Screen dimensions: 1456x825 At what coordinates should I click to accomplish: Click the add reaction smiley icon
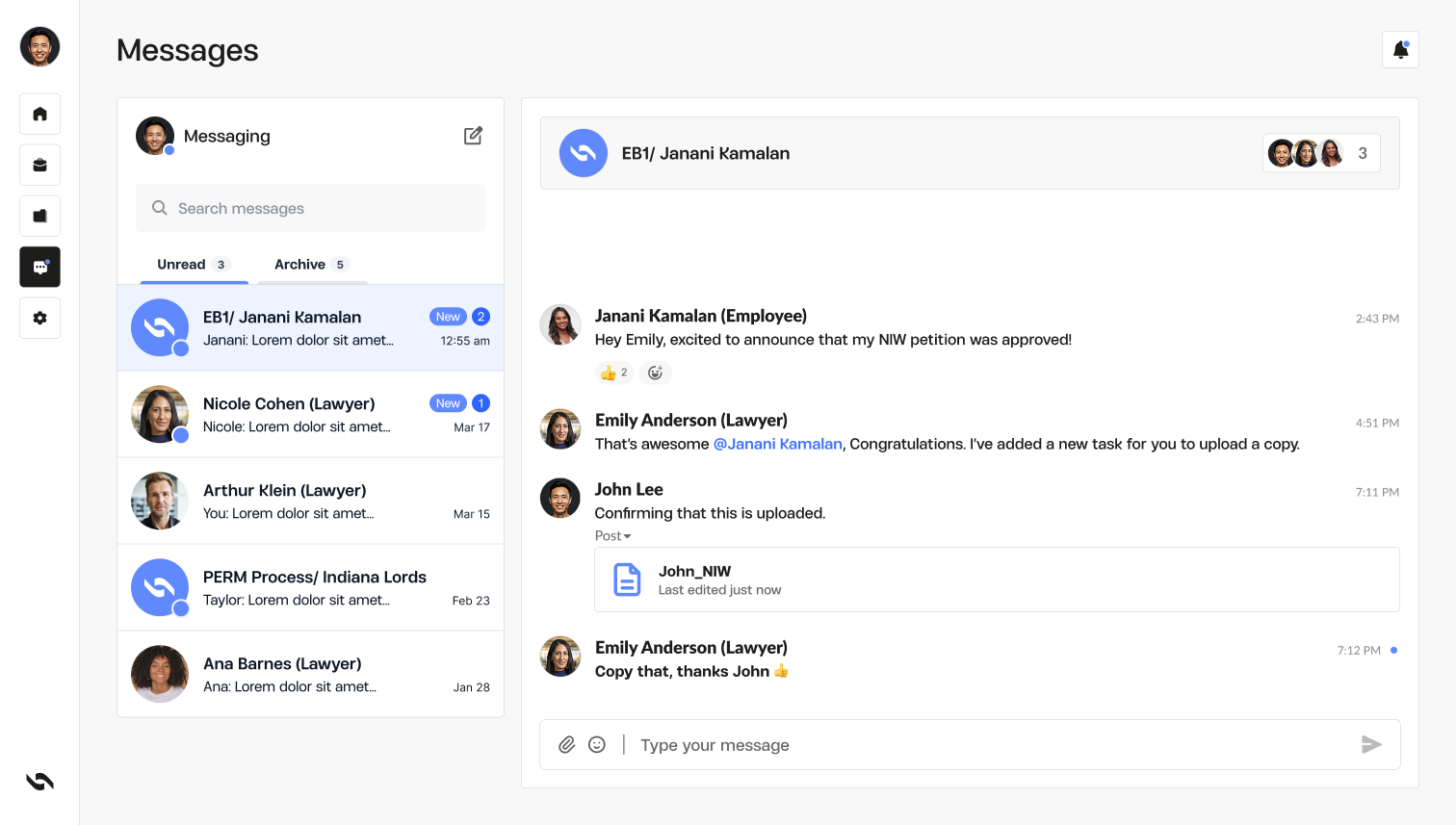[656, 373]
